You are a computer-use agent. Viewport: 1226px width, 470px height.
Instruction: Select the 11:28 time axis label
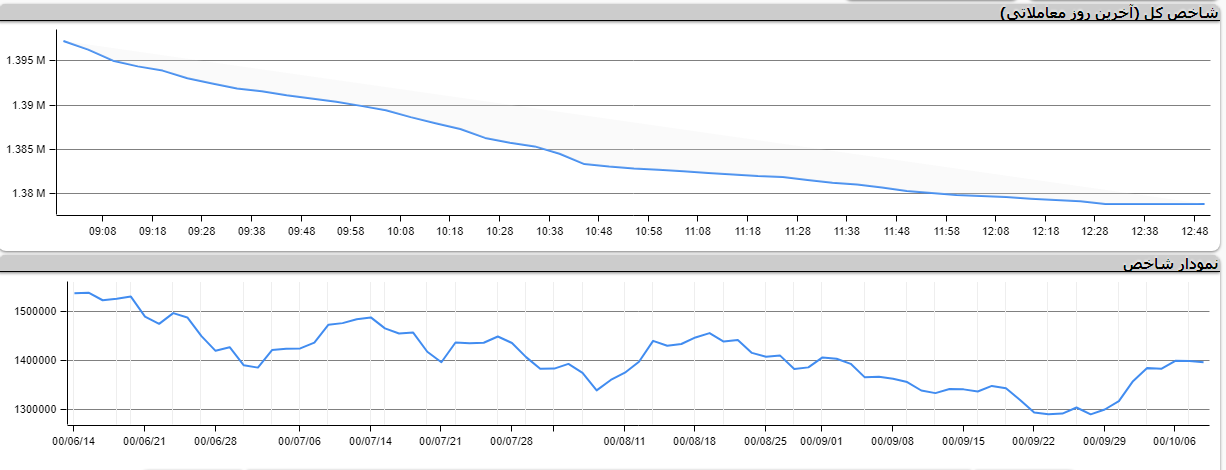pyautogui.click(x=797, y=231)
